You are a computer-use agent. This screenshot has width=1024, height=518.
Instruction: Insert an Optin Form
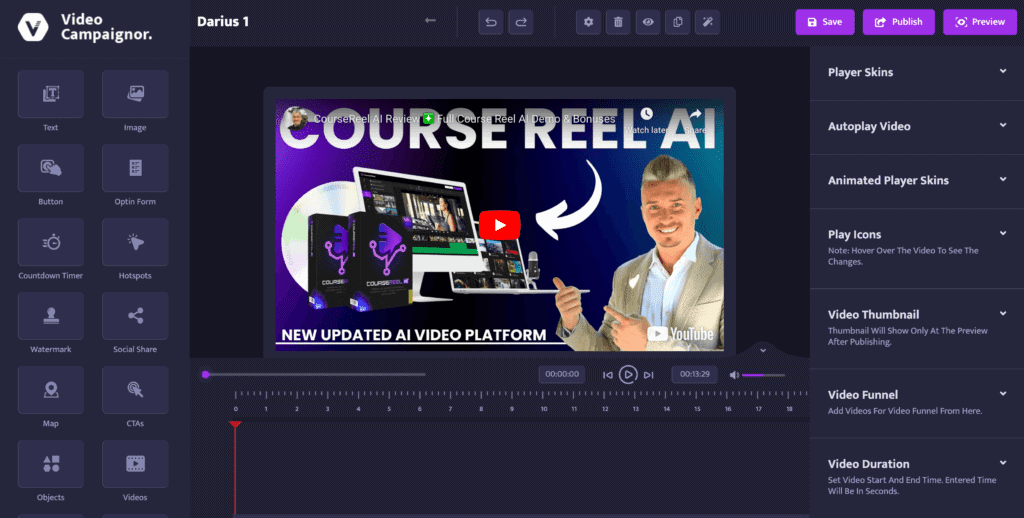pos(135,168)
